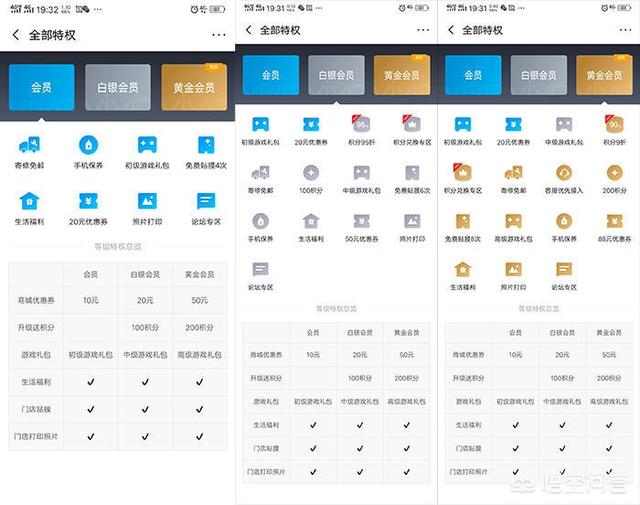
Task: Tap the 免费贴膜4次 icon
Action: [x=206, y=146]
